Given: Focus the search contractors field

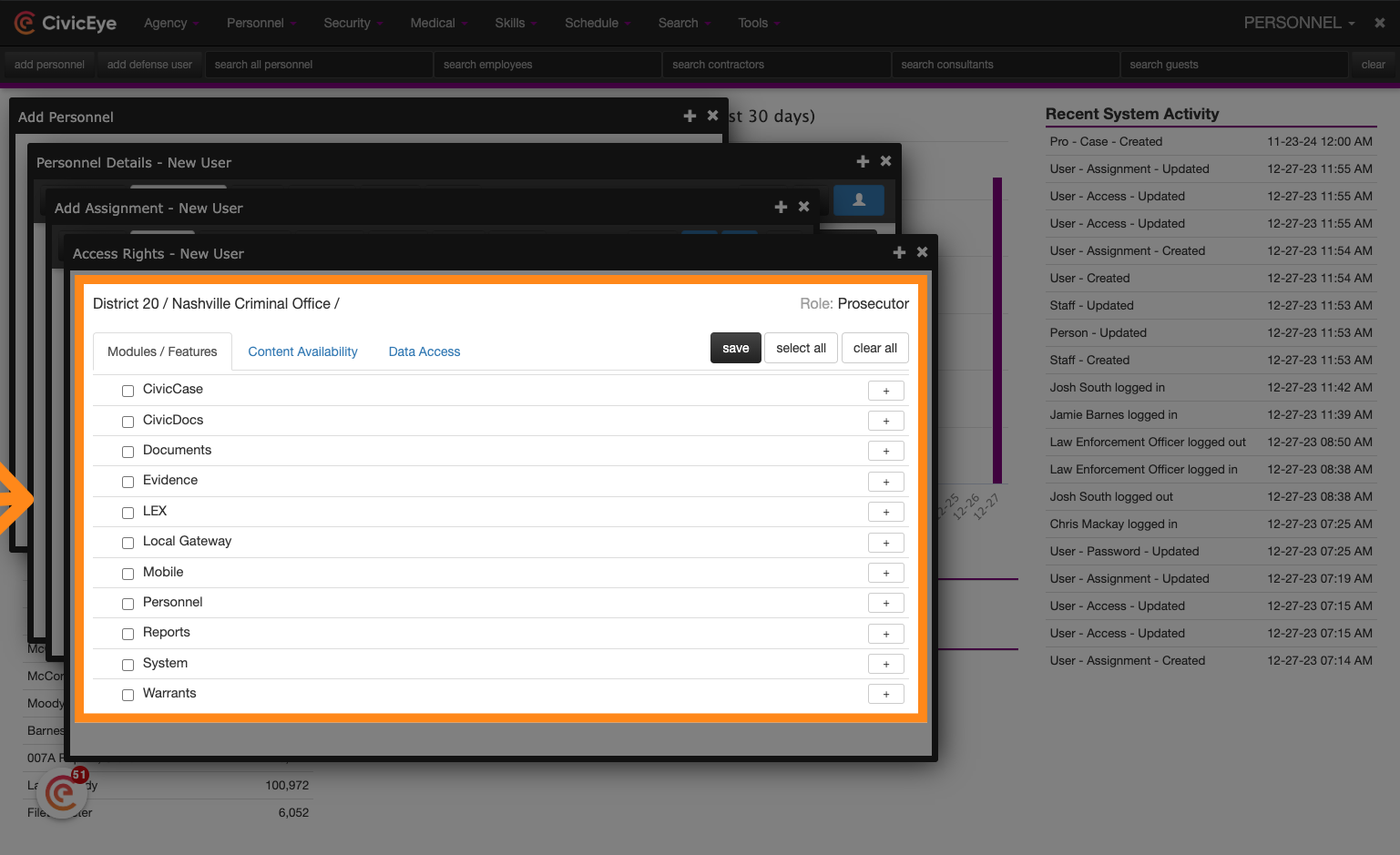Looking at the screenshot, I should [776, 65].
